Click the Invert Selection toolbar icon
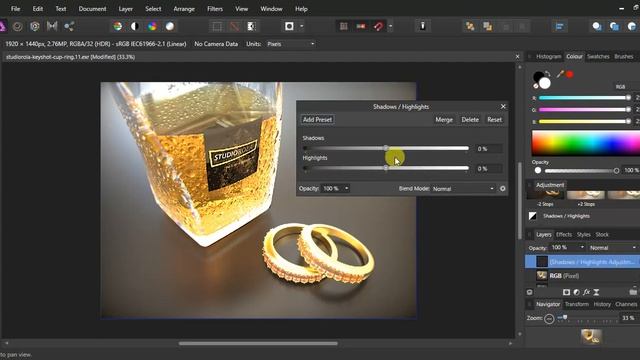Viewport: 640px width, 360px height. [x=251, y=27]
